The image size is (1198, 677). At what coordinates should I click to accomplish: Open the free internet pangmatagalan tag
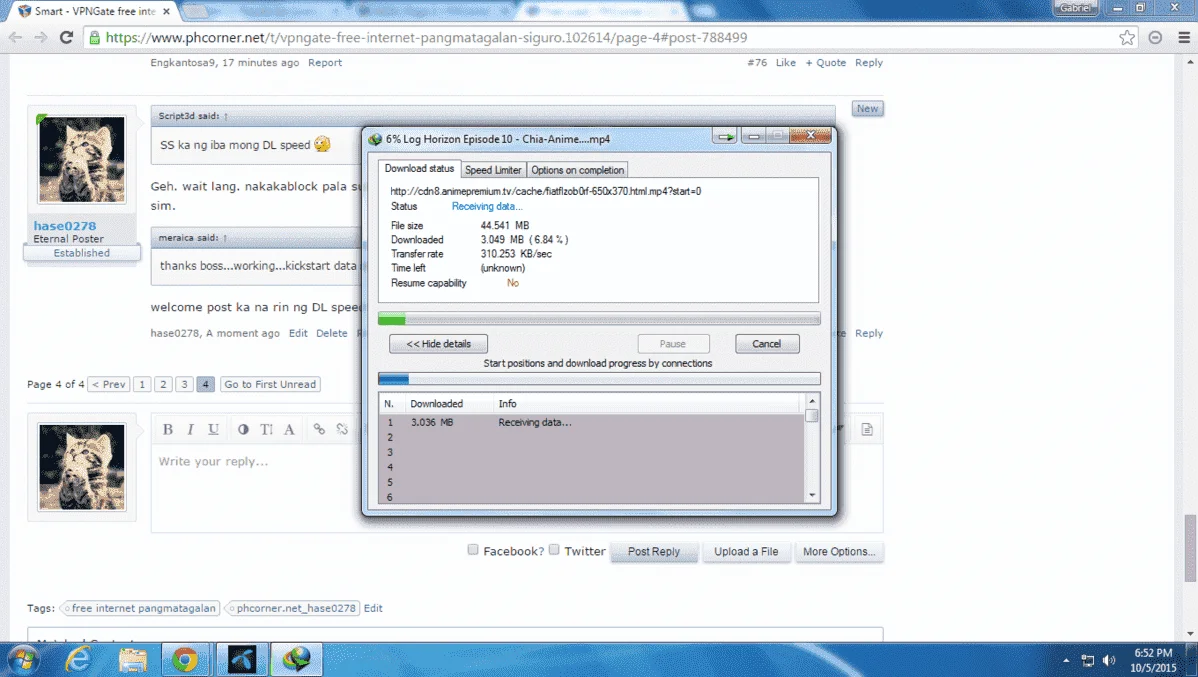point(143,608)
